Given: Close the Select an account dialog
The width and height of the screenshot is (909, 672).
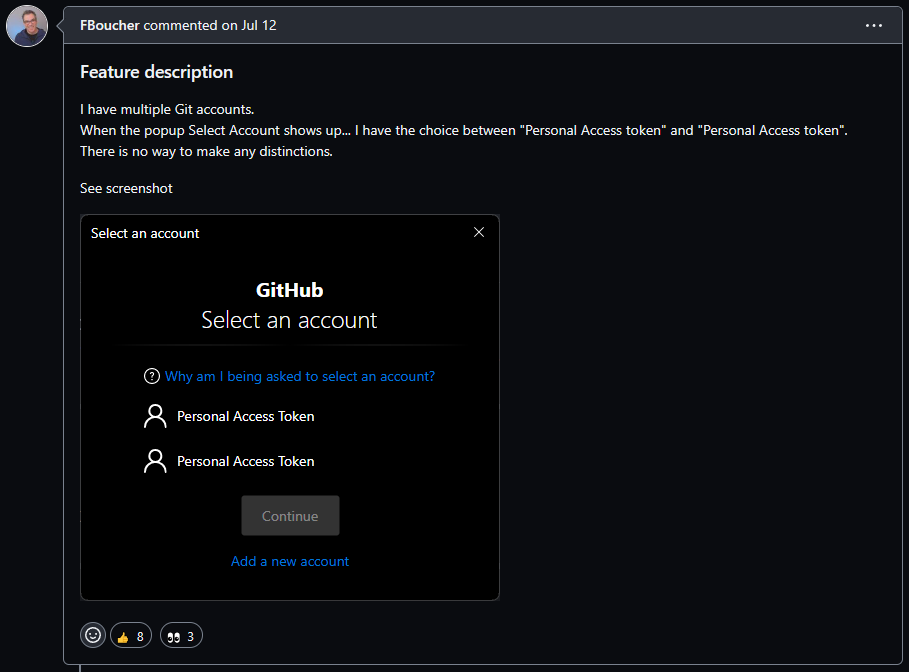Looking at the screenshot, I should coord(479,233).
